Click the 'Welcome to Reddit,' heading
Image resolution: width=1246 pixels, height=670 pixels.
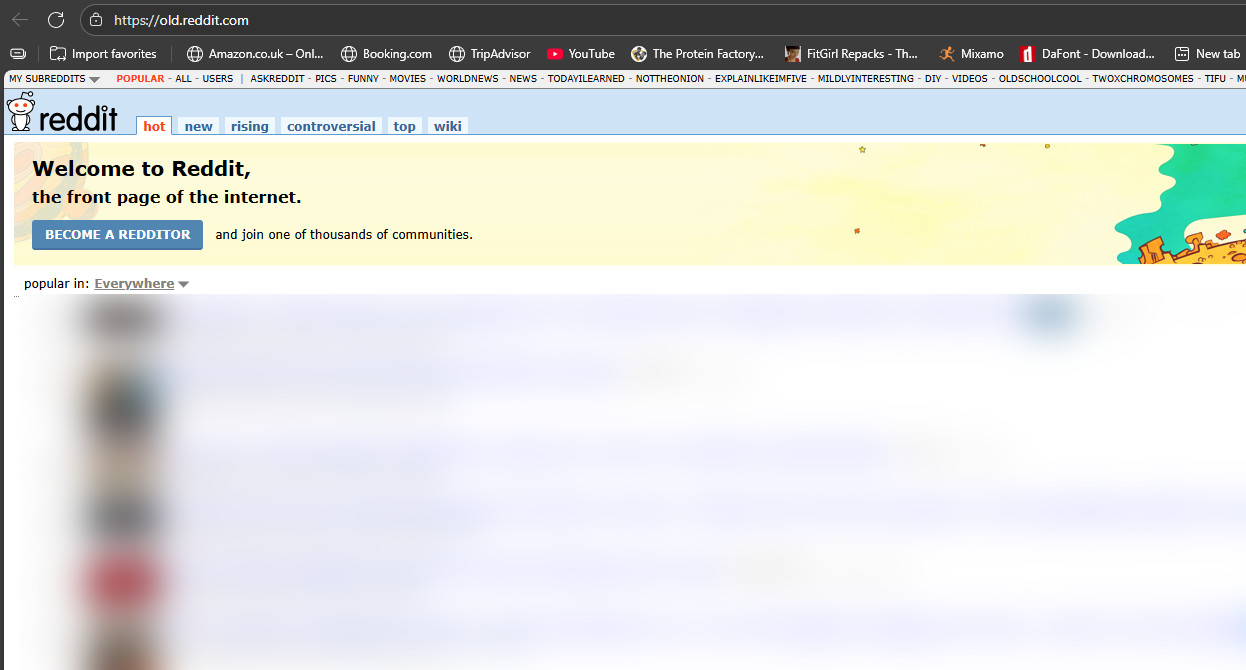[141, 169]
